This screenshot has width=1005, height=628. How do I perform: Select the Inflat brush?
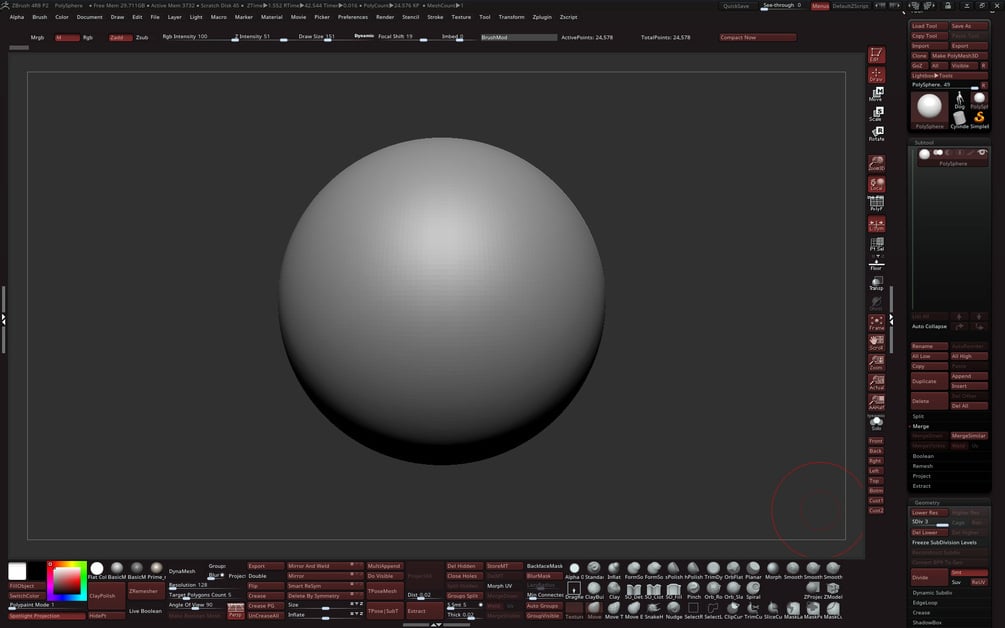point(614,570)
